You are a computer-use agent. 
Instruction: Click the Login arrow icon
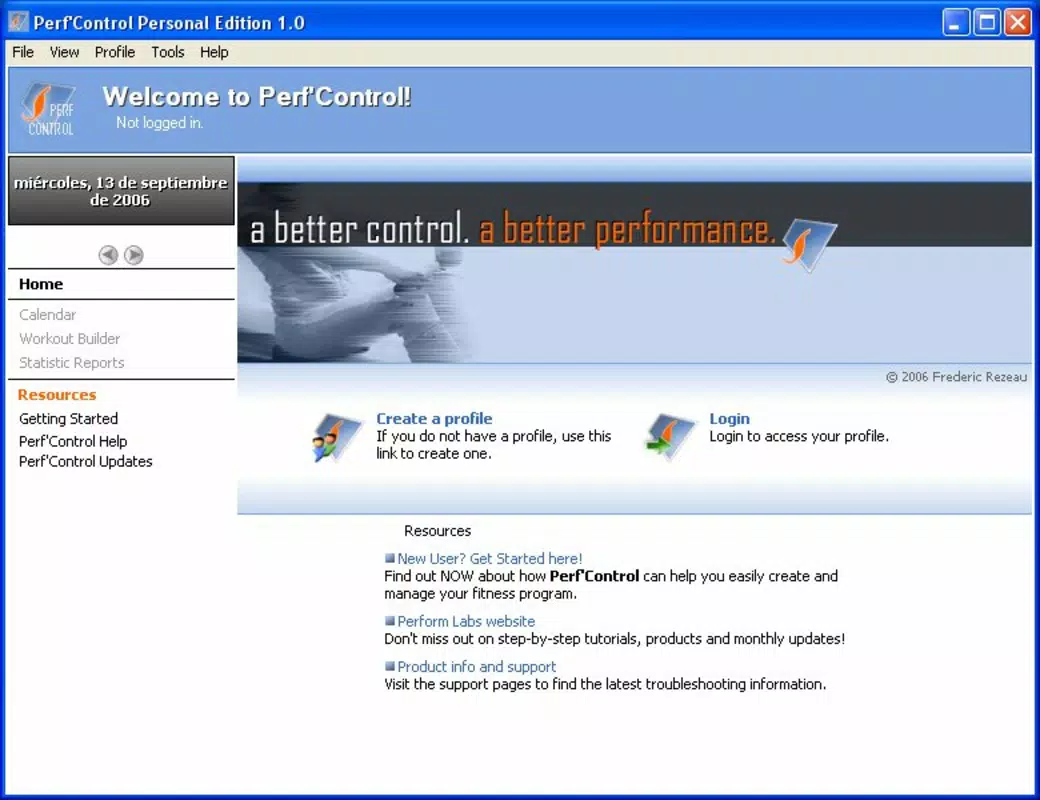tap(670, 436)
